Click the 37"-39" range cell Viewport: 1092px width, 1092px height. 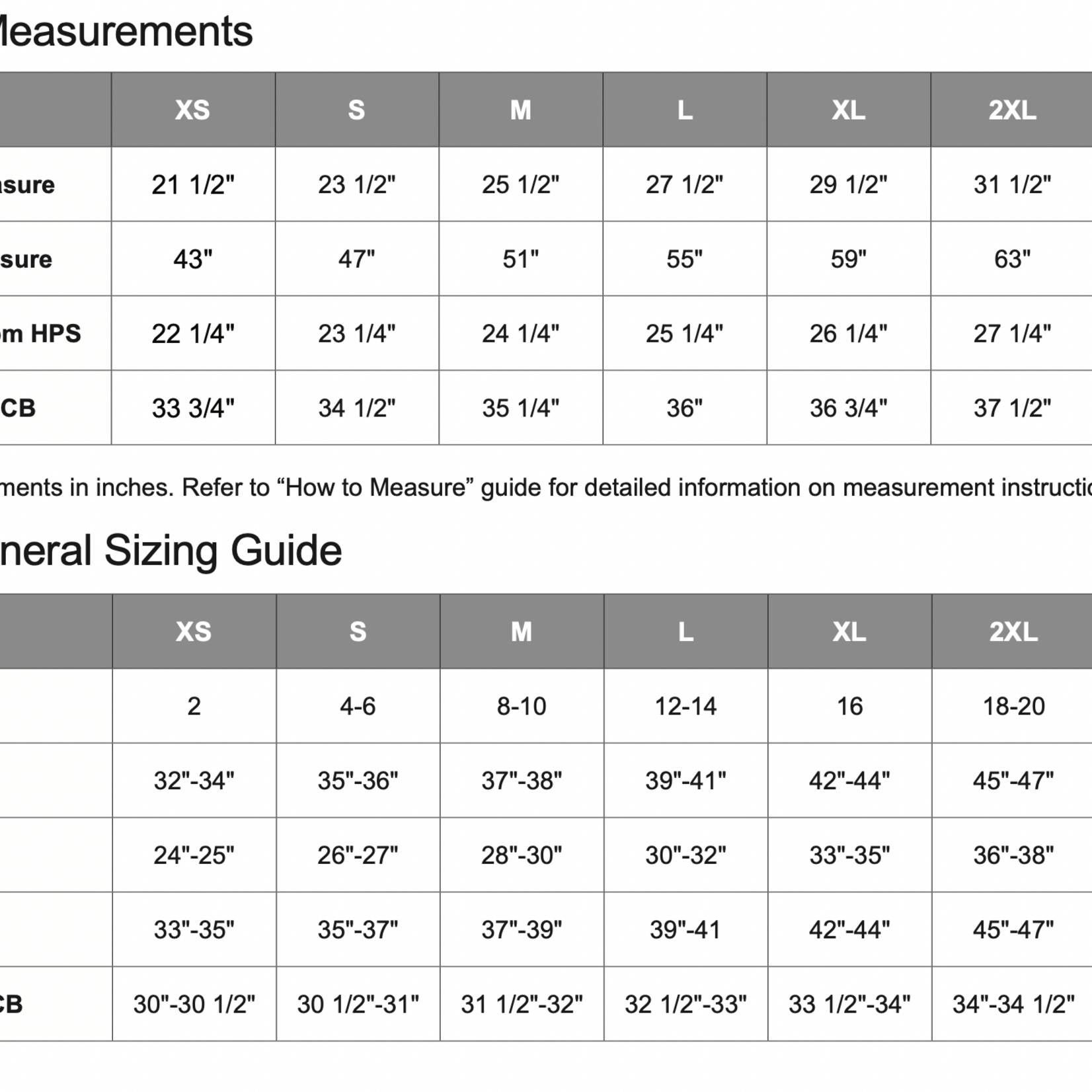click(x=522, y=930)
